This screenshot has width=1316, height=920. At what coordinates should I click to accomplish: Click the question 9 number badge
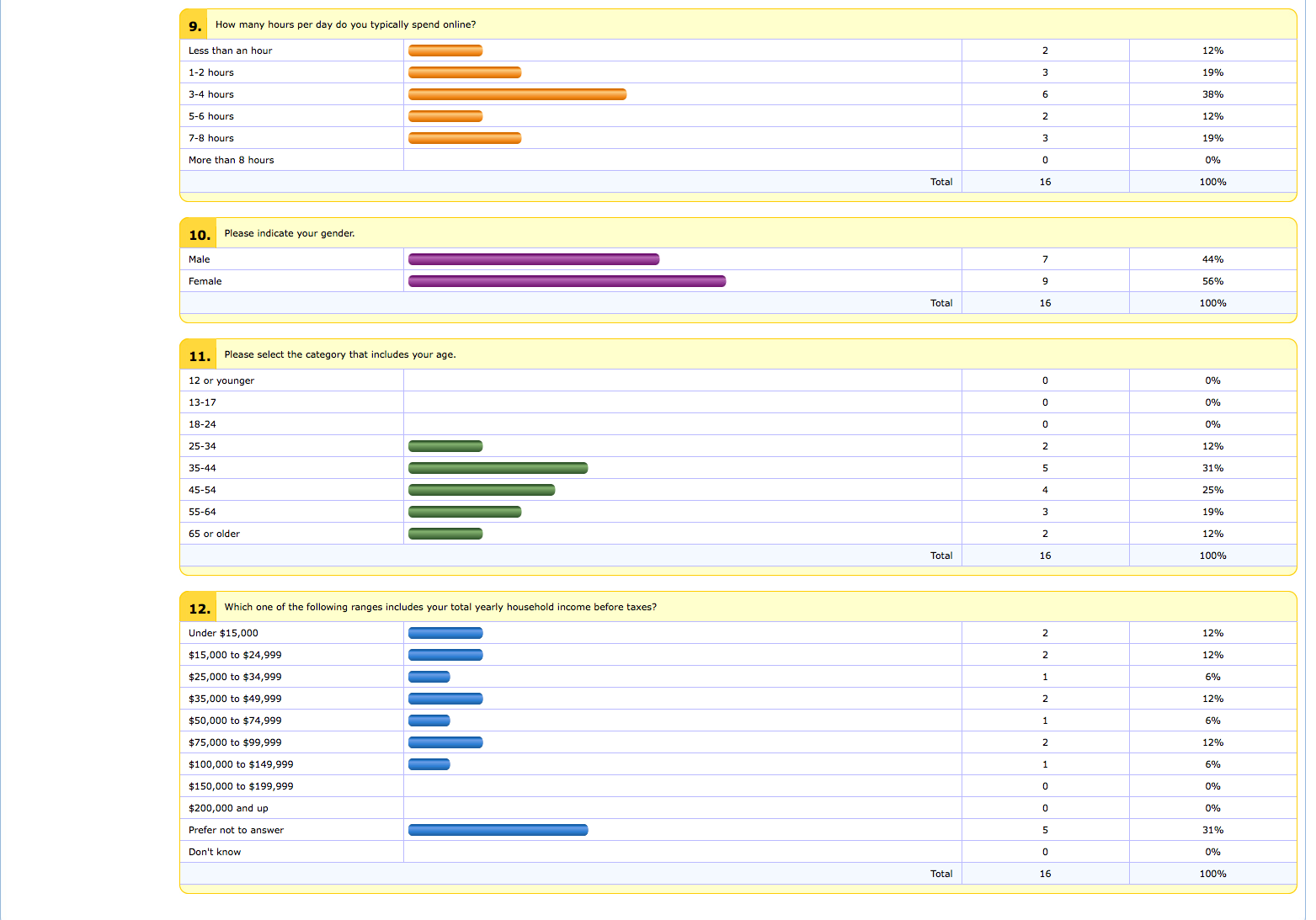click(x=194, y=25)
